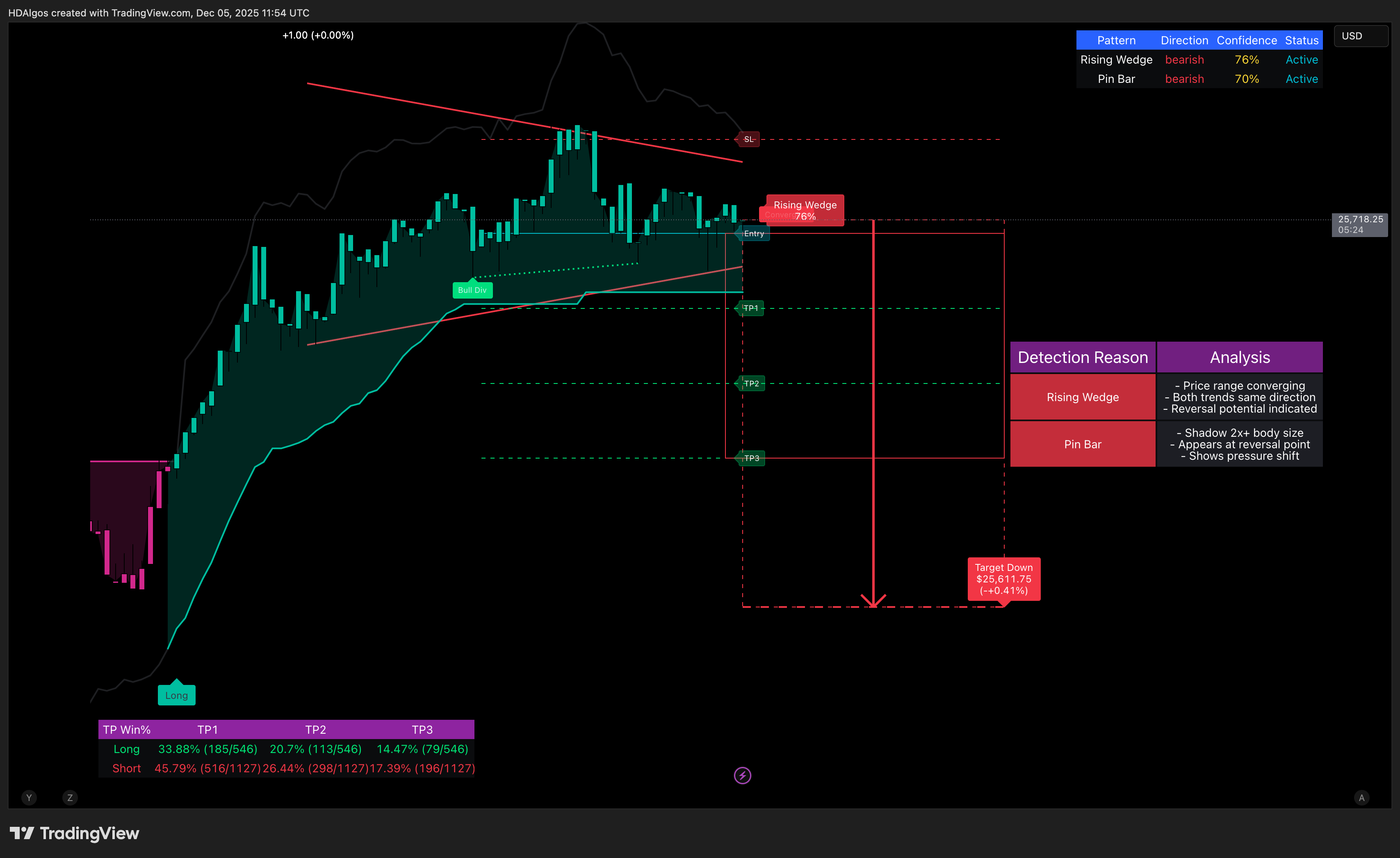Image resolution: width=1400 pixels, height=858 pixels.
Task: Click the Long TP1 value 33.88% (185/546)
Action: point(207,749)
